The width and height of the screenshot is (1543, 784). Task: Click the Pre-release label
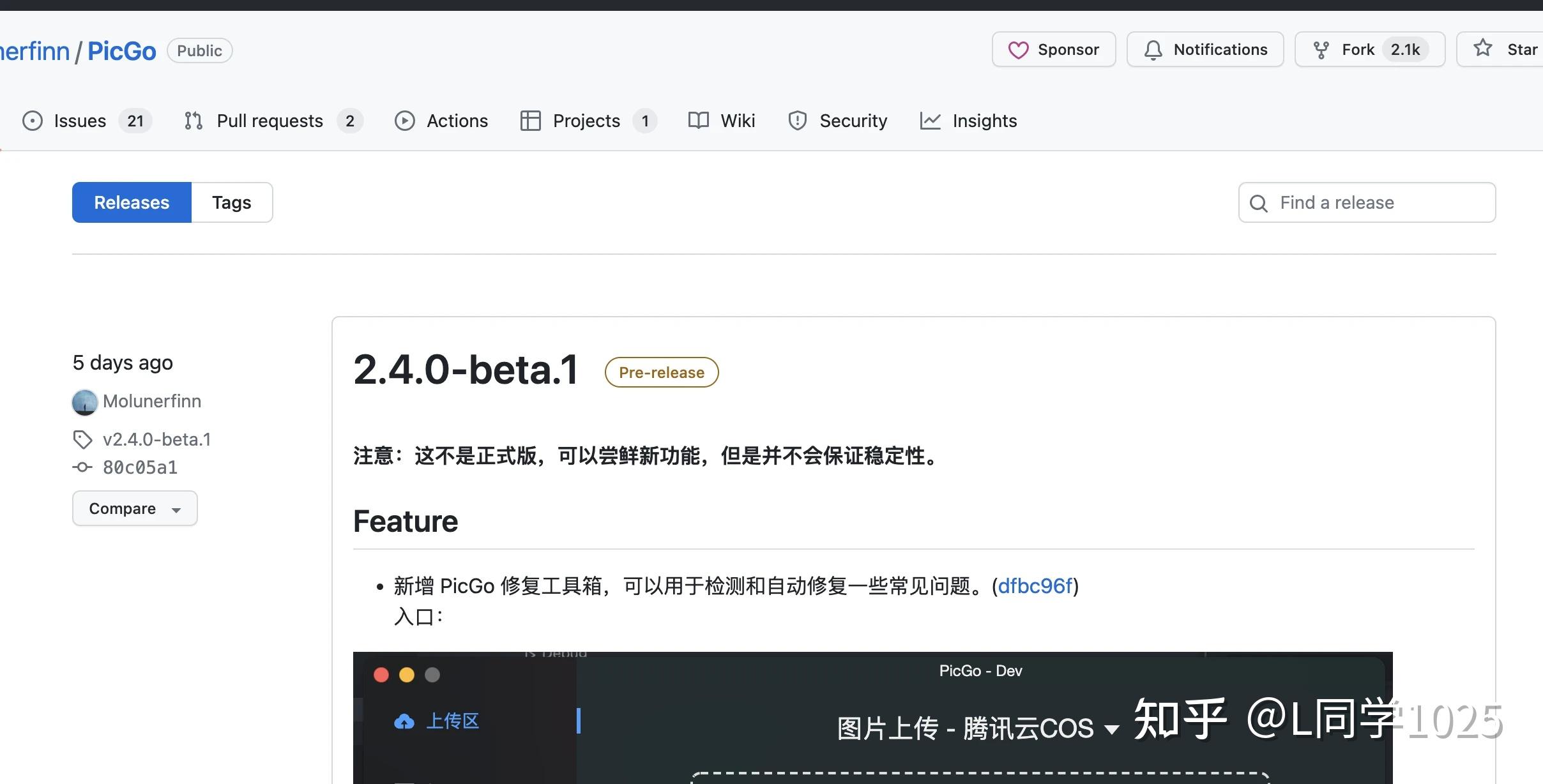[x=662, y=372]
